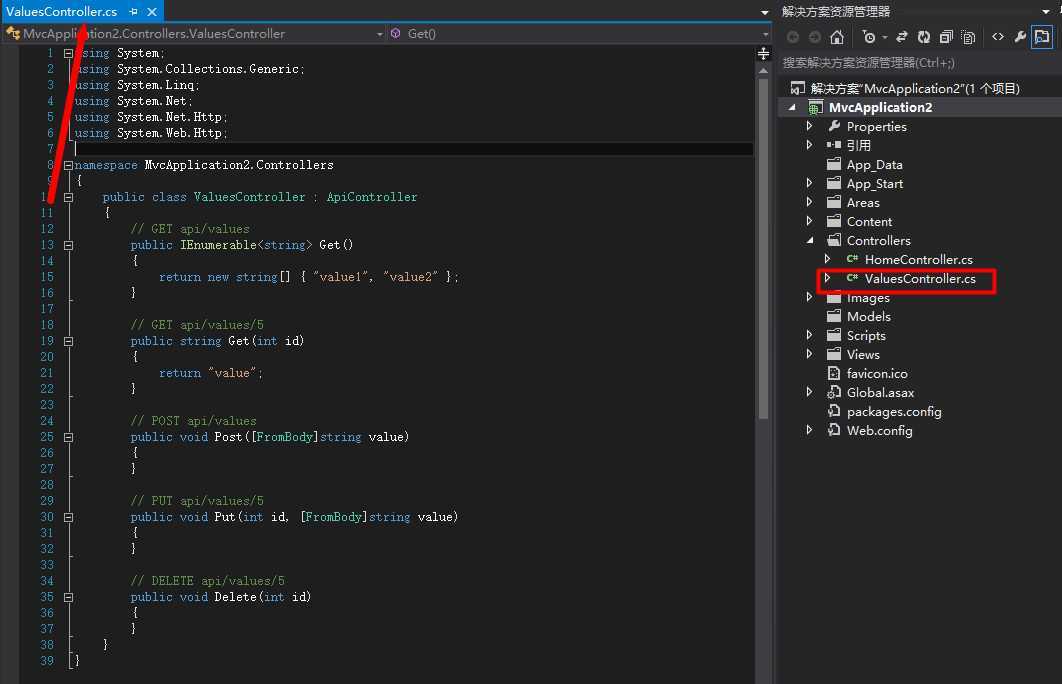Select the App_Start tree item

click(874, 184)
